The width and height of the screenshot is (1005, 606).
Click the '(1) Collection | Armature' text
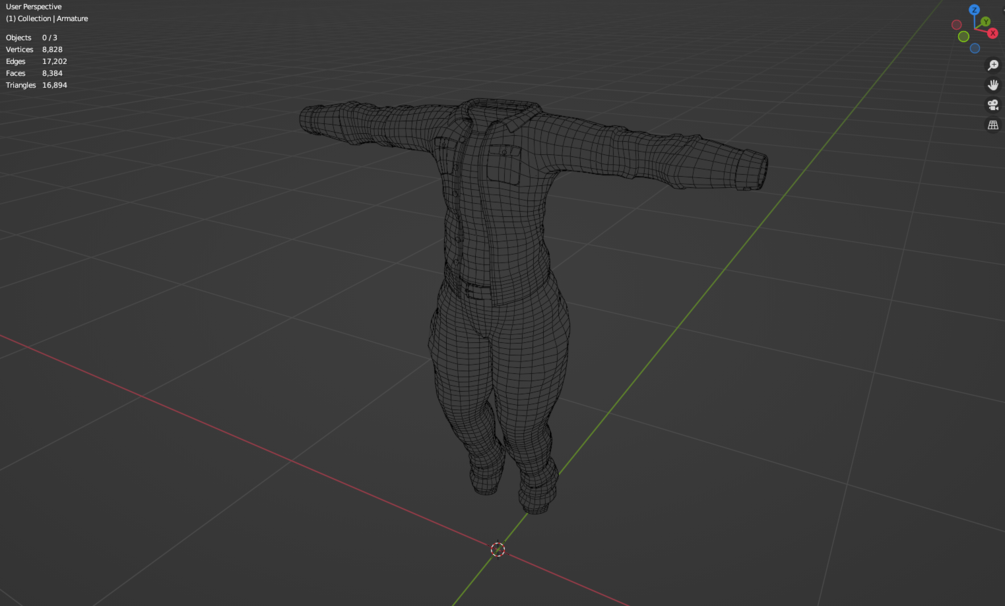[47, 19]
